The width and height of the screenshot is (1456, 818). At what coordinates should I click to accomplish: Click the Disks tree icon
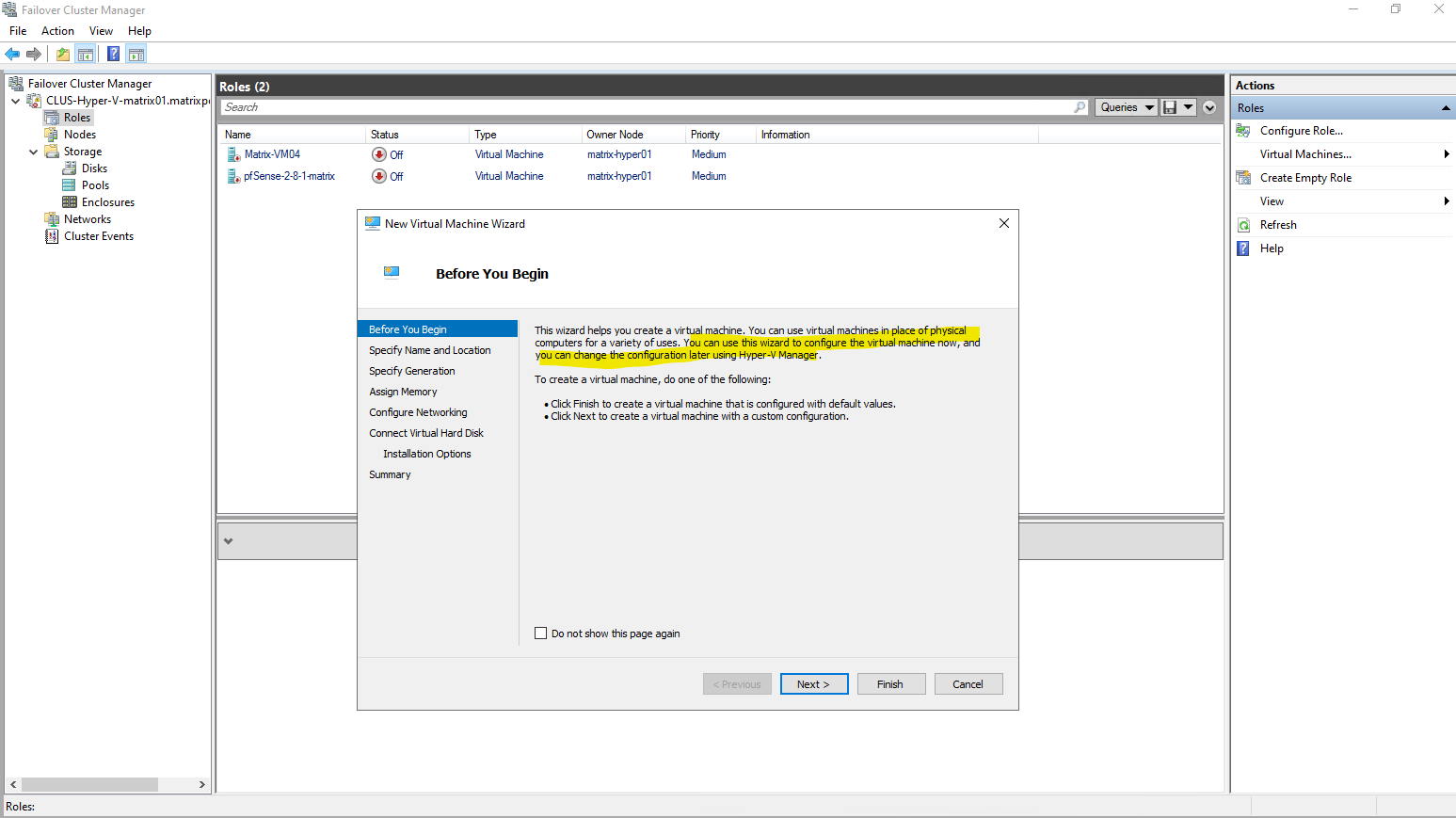tap(70, 168)
